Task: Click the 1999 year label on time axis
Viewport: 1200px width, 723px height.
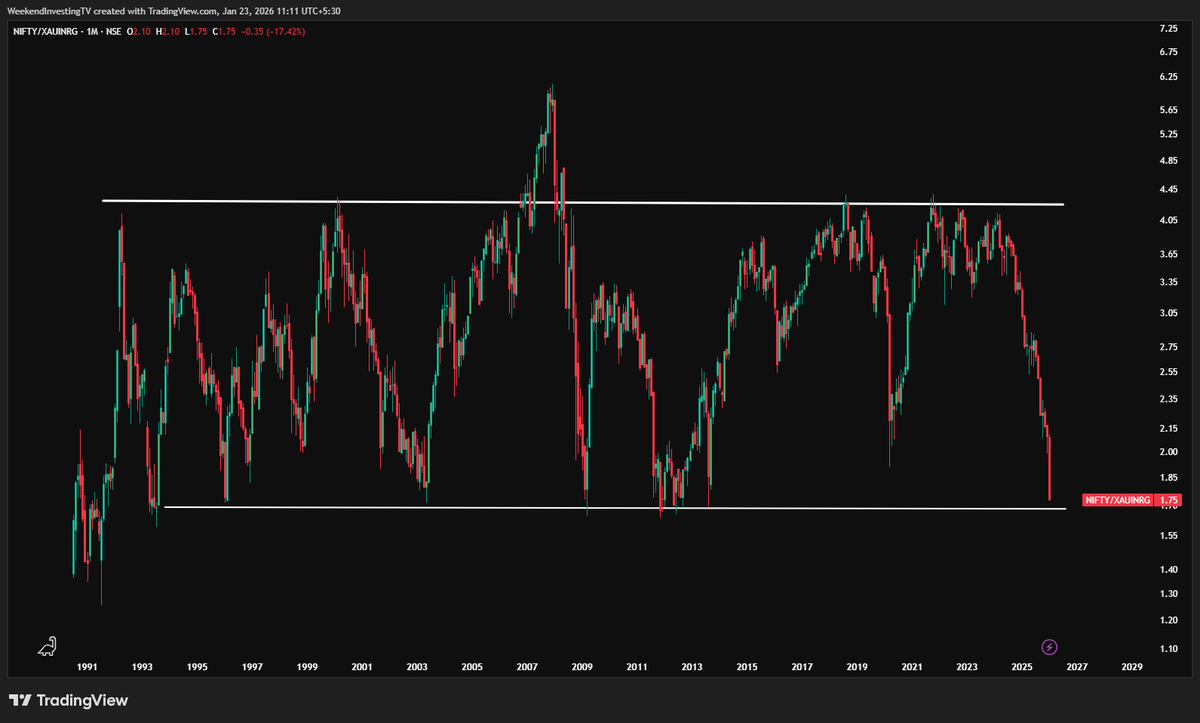Action: click(x=307, y=667)
